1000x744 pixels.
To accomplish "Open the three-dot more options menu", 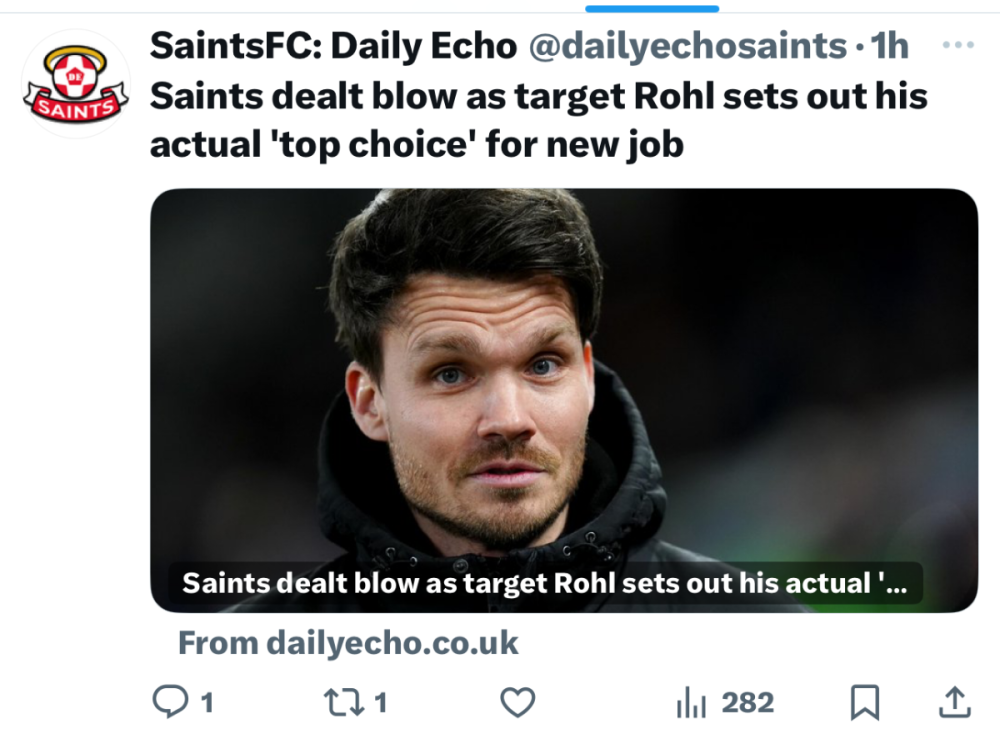I will pyautogui.click(x=958, y=46).
